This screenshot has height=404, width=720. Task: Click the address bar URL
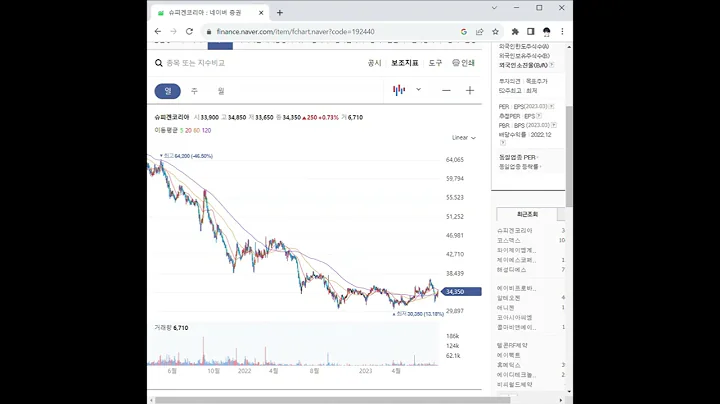[x=295, y=32]
